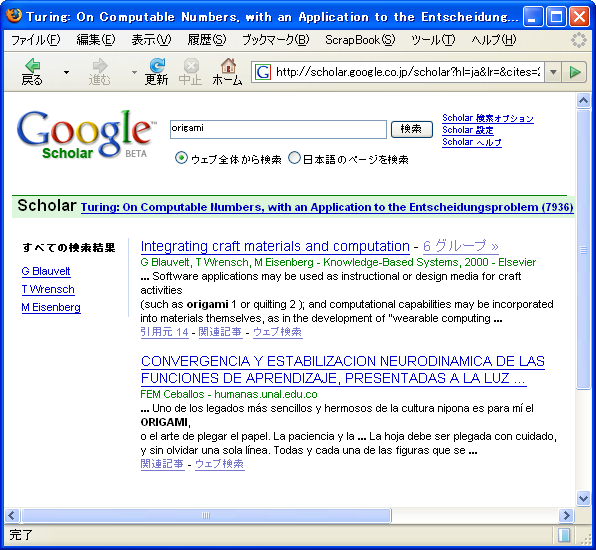Click the Knowledge-Based Systems, 2000 - Elsevier text
The height and width of the screenshot is (550, 596).
pos(430,262)
